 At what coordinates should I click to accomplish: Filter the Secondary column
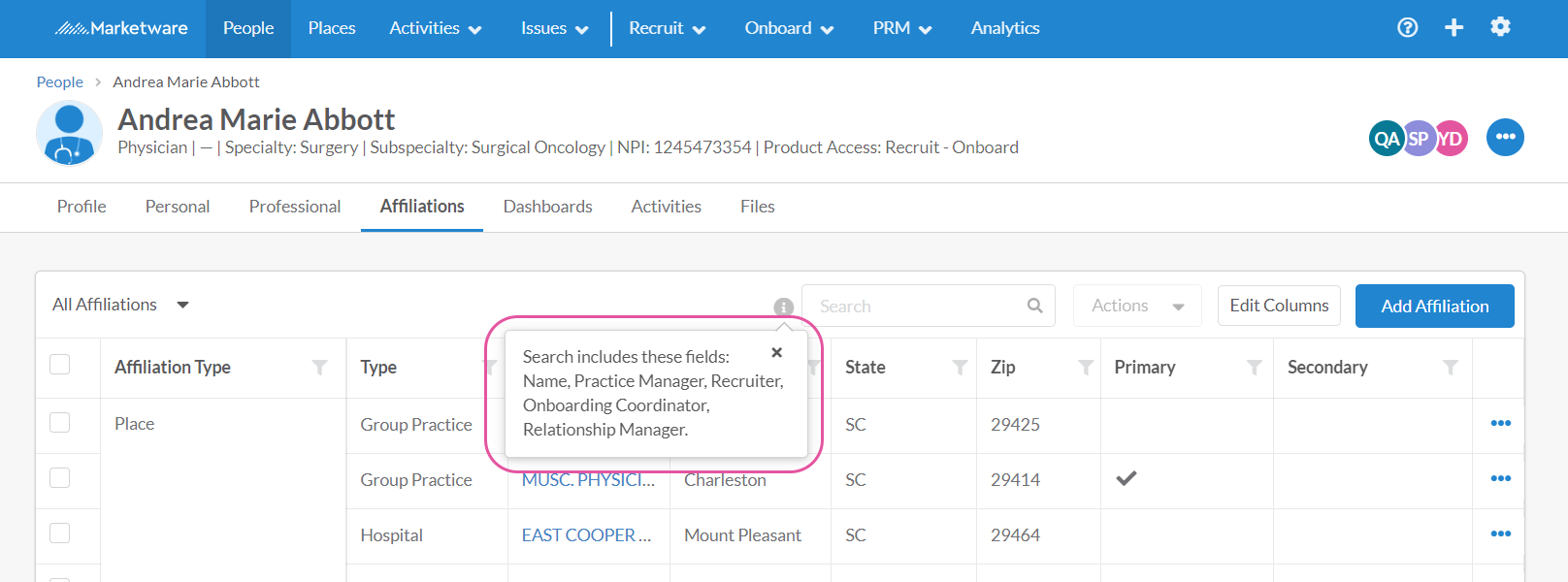[1451, 367]
